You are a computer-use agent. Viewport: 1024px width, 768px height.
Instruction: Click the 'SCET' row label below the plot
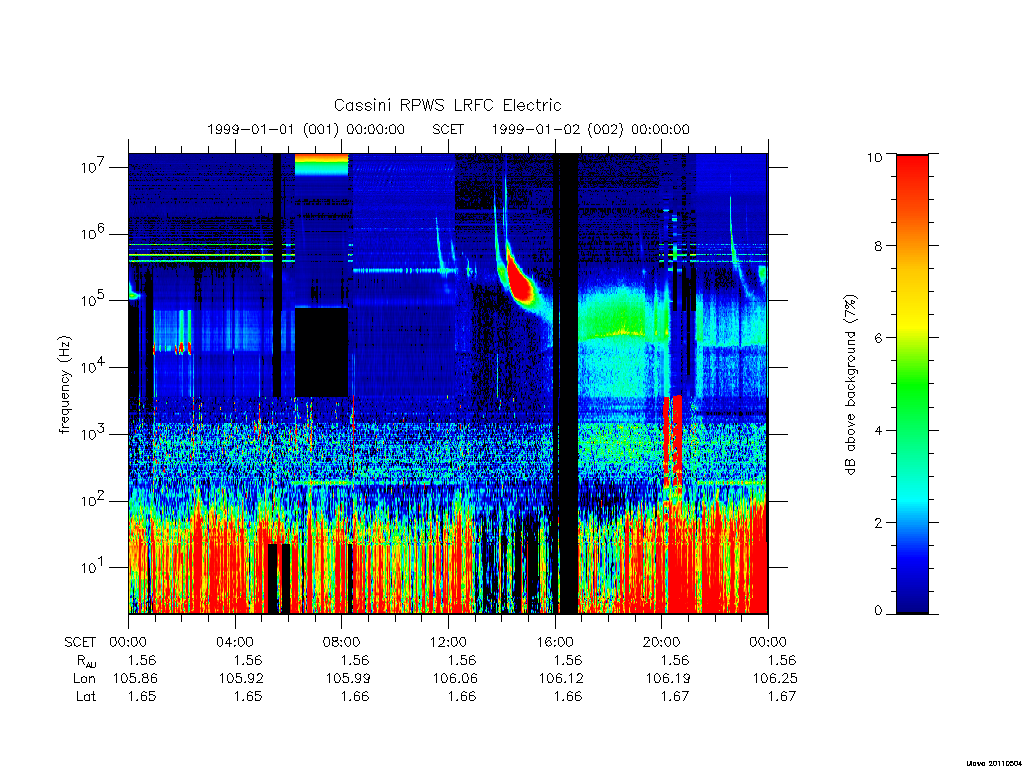pyautogui.click(x=80, y=642)
